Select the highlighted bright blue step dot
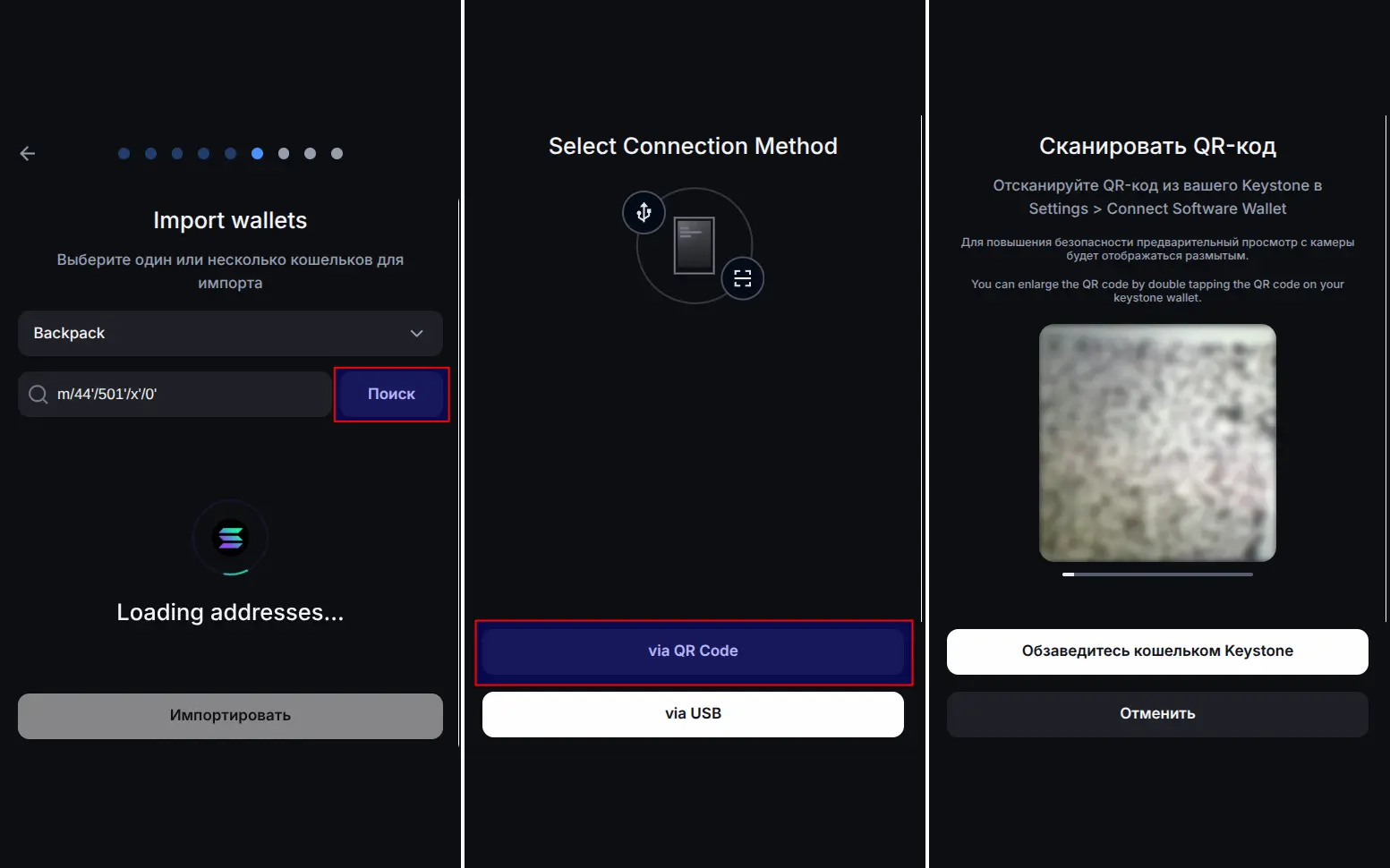 pyautogui.click(x=257, y=154)
